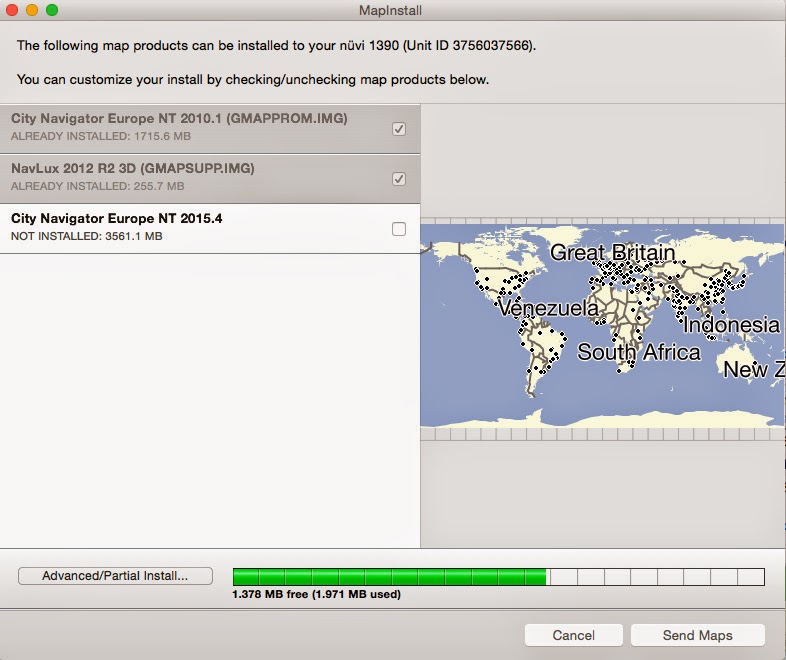The image size is (786, 660).
Task: Select the City Navigator Europe NT 2015.4 title
Action: point(117,218)
